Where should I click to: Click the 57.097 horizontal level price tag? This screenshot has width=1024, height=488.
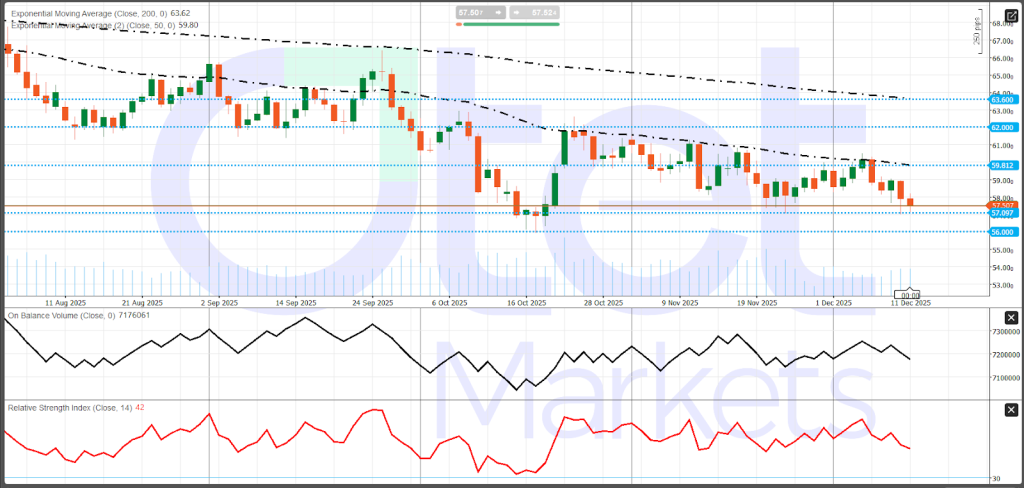click(x=1002, y=213)
